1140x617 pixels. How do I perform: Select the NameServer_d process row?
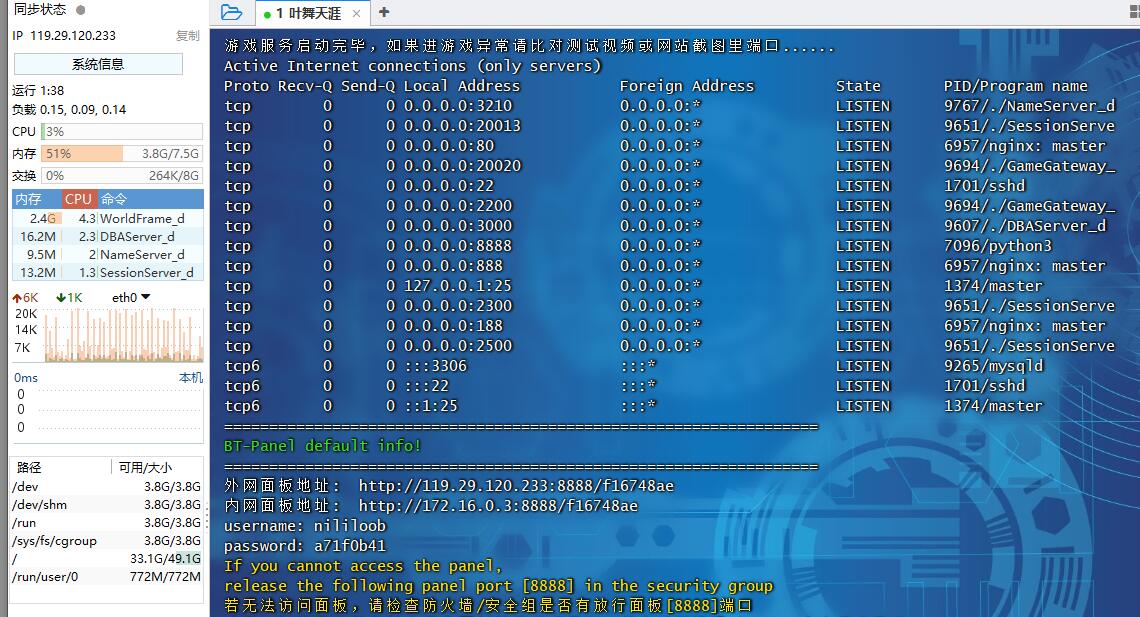108,254
